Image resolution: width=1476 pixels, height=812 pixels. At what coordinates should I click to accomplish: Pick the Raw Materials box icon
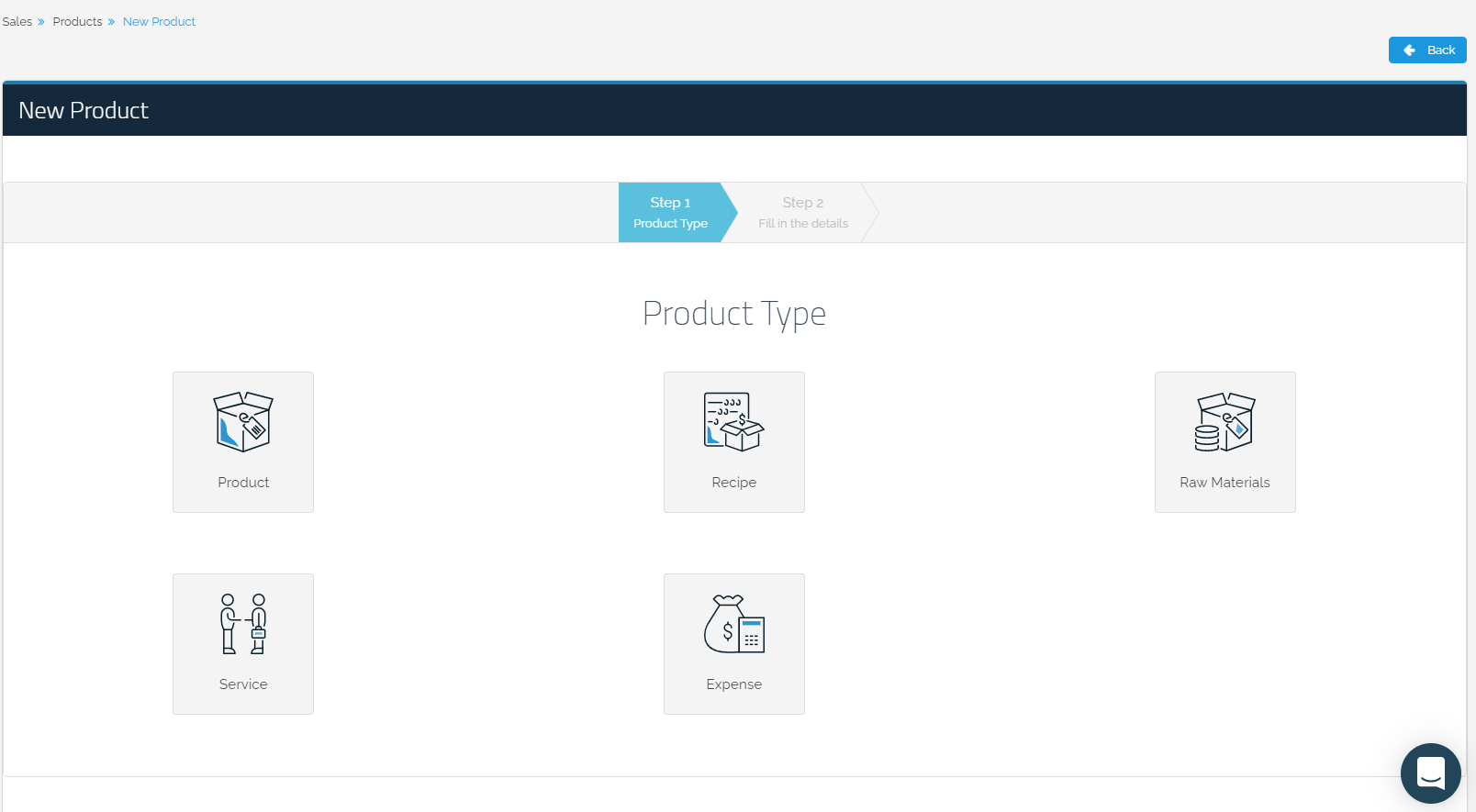[x=1224, y=422]
